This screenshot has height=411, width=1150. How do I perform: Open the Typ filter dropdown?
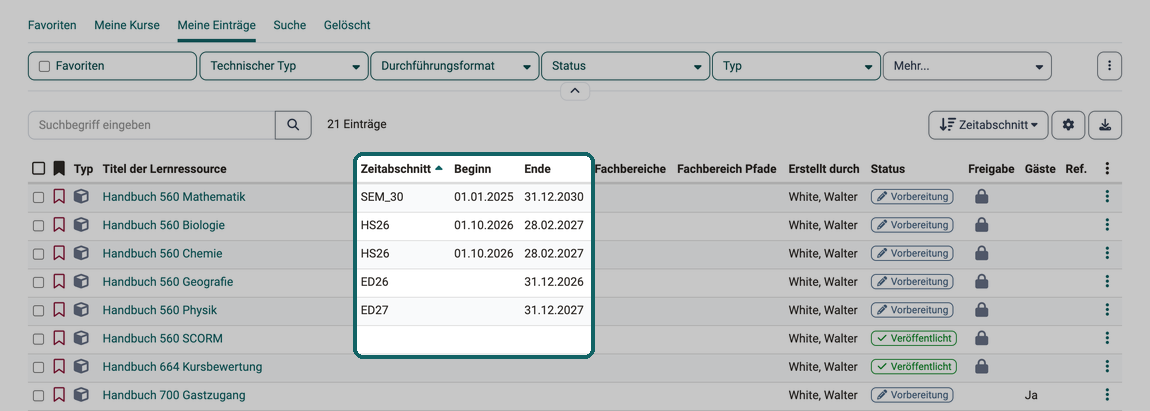tap(796, 66)
